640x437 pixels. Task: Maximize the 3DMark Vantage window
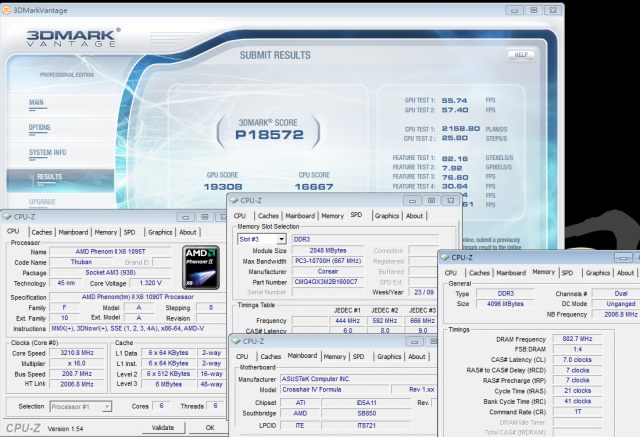pos(533,10)
